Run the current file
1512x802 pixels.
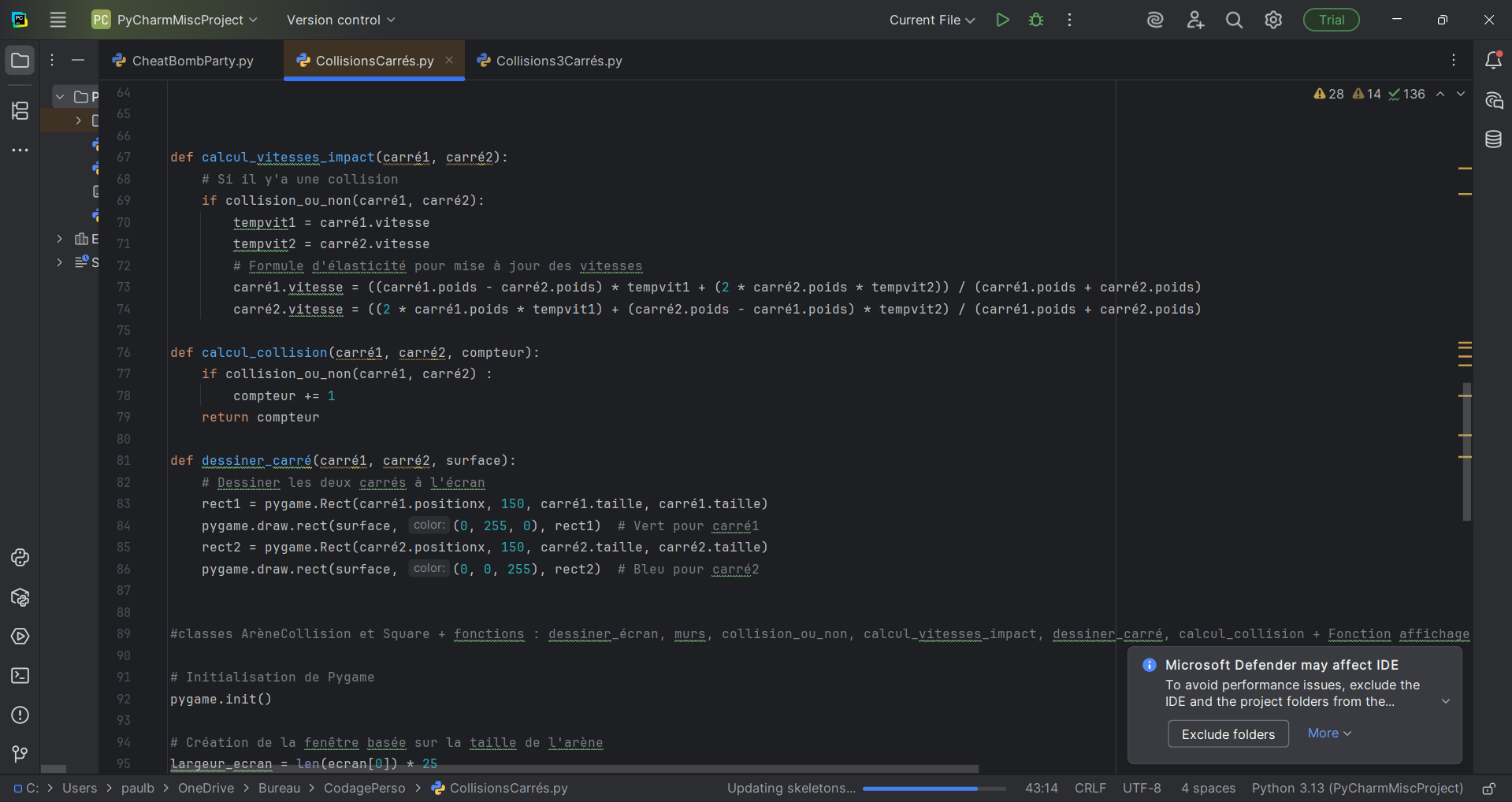pyautogui.click(x=1002, y=20)
